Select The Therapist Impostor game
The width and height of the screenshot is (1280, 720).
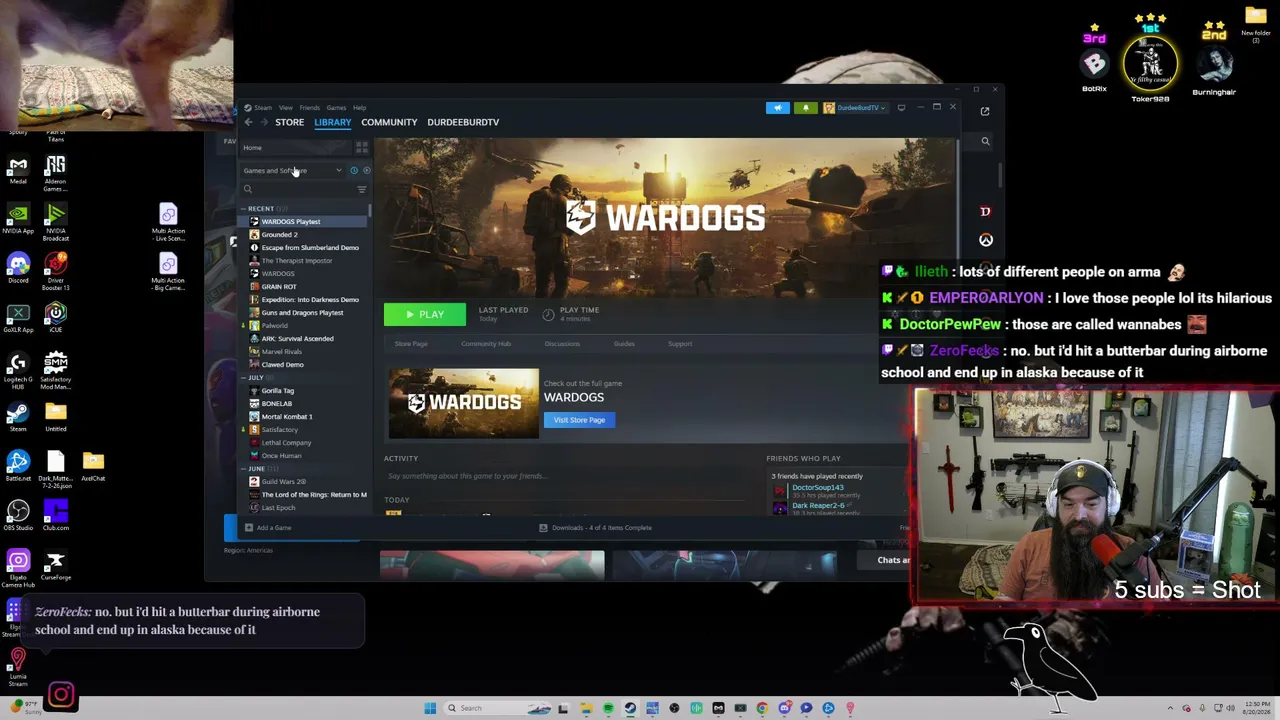[305, 261]
